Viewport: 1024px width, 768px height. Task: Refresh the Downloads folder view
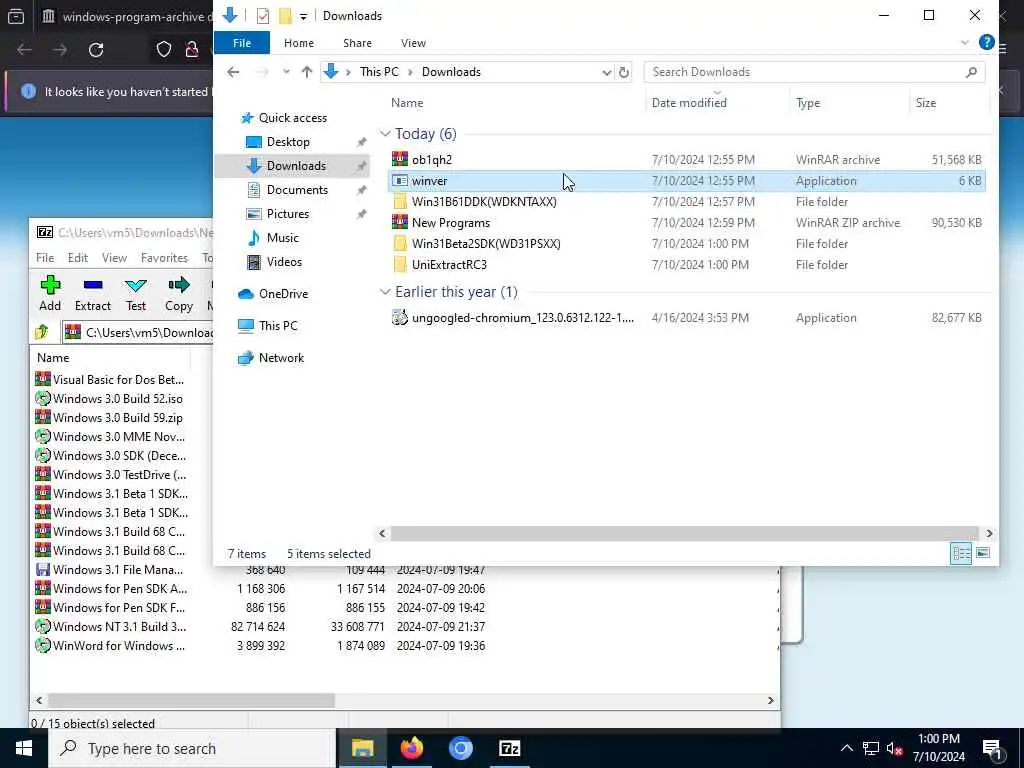pos(624,72)
